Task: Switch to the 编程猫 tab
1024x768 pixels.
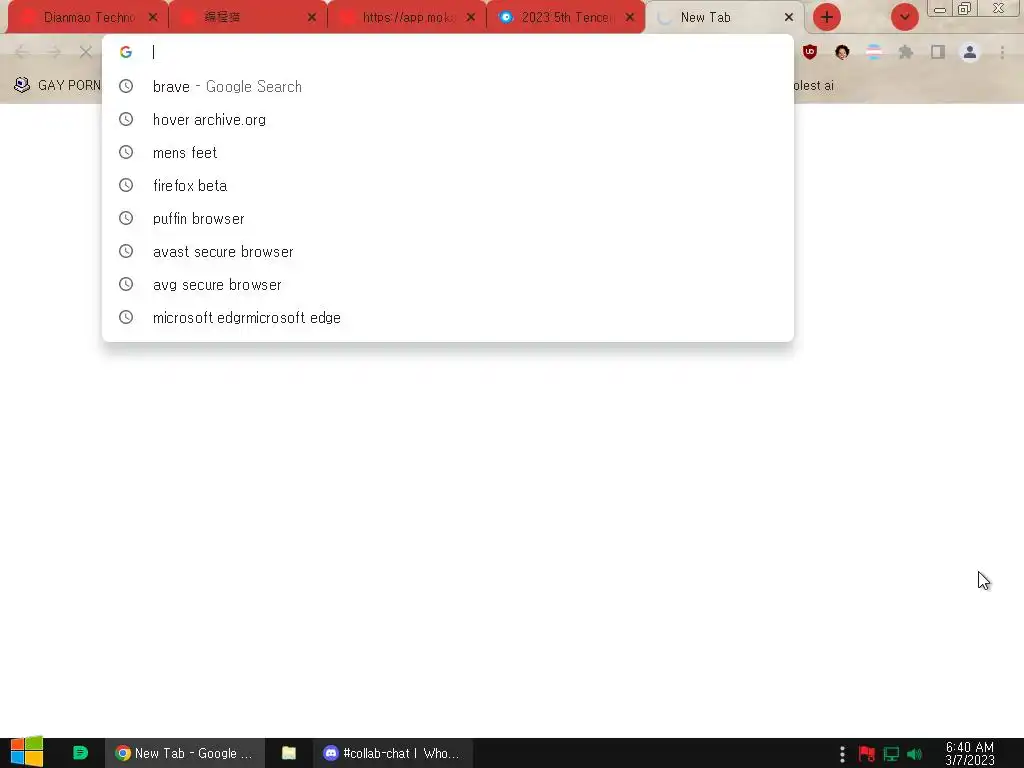Action: (x=247, y=18)
